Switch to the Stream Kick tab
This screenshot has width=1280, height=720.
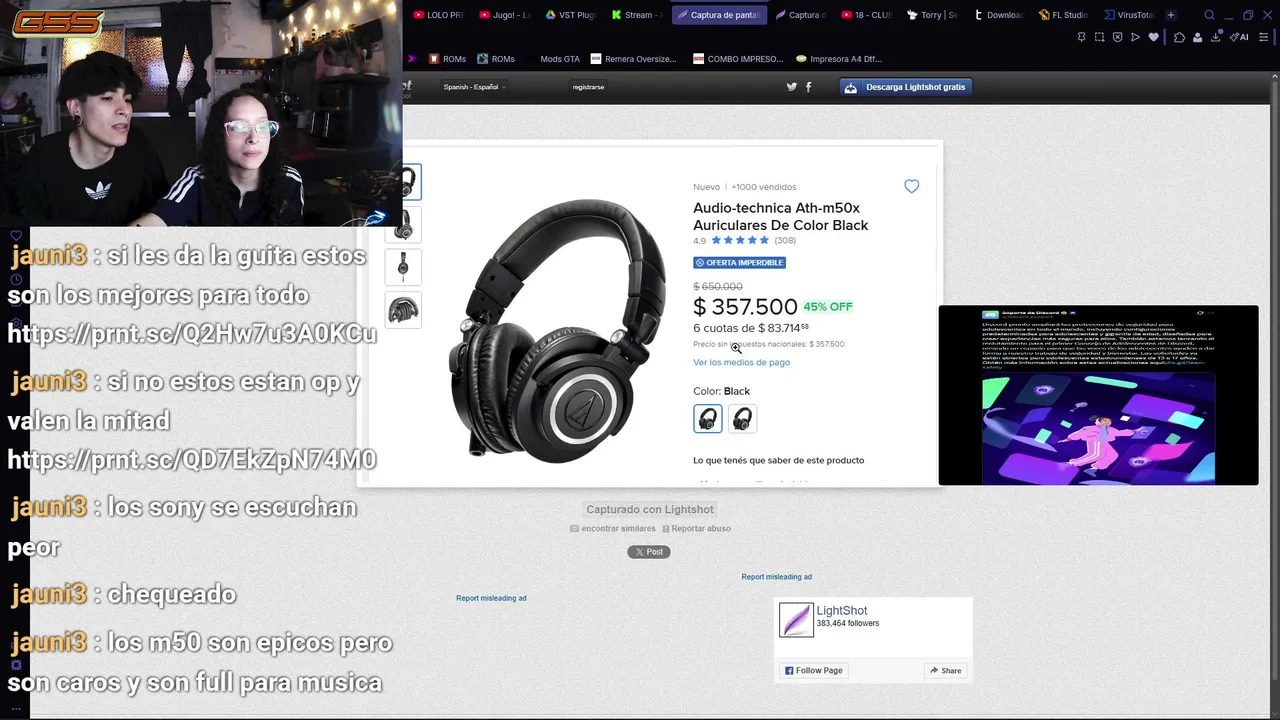click(636, 15)
